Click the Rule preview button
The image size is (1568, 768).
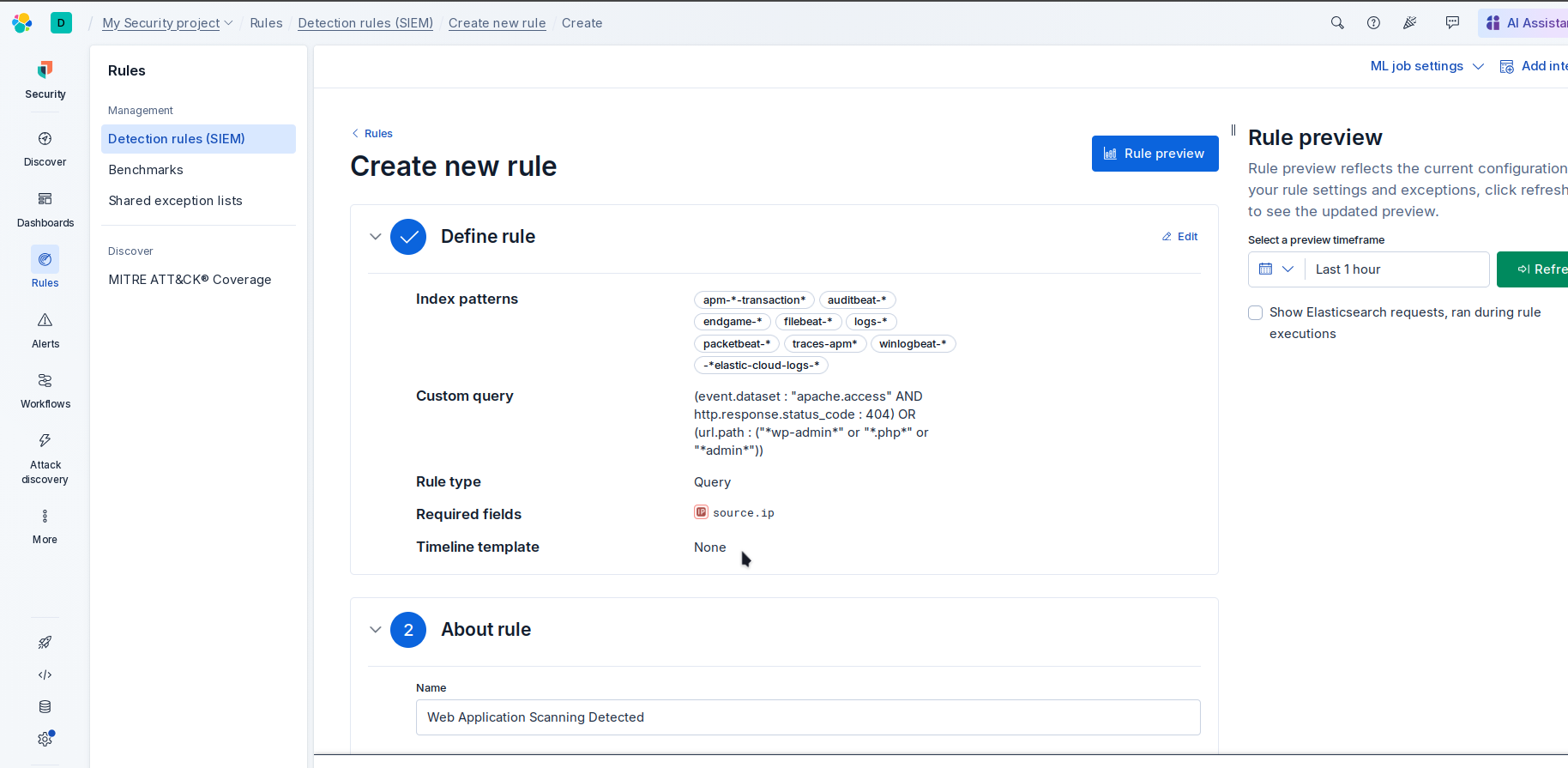tap(1155, 154)
